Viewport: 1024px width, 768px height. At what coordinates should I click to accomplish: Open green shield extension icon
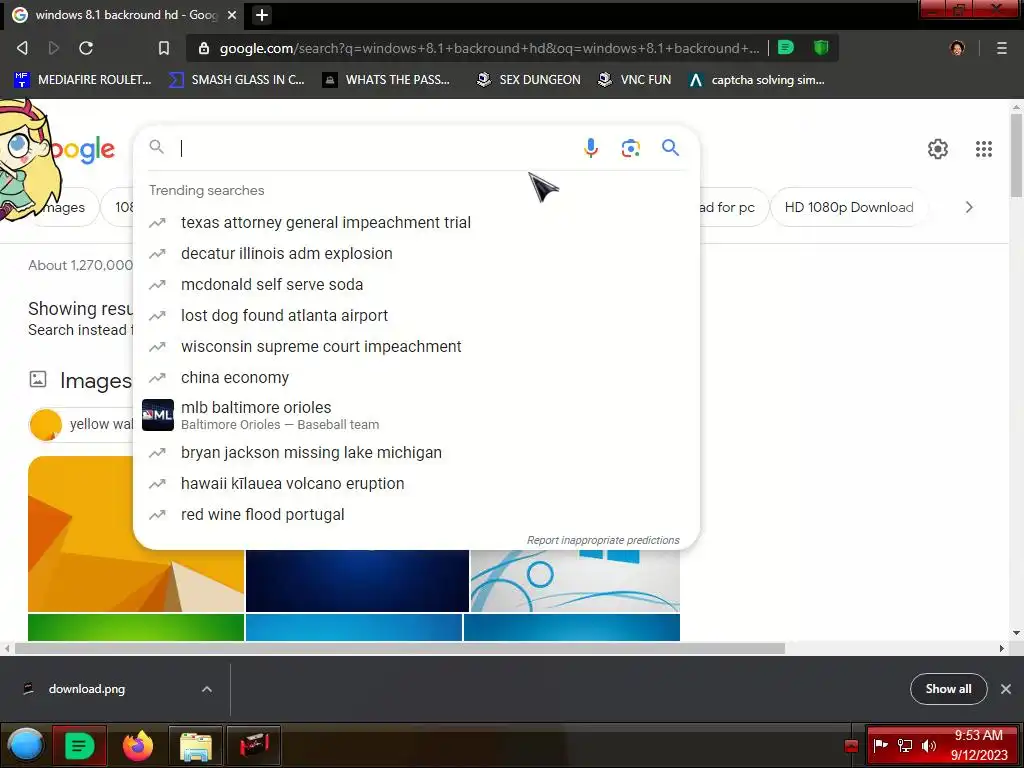click(x=821, y=47)
